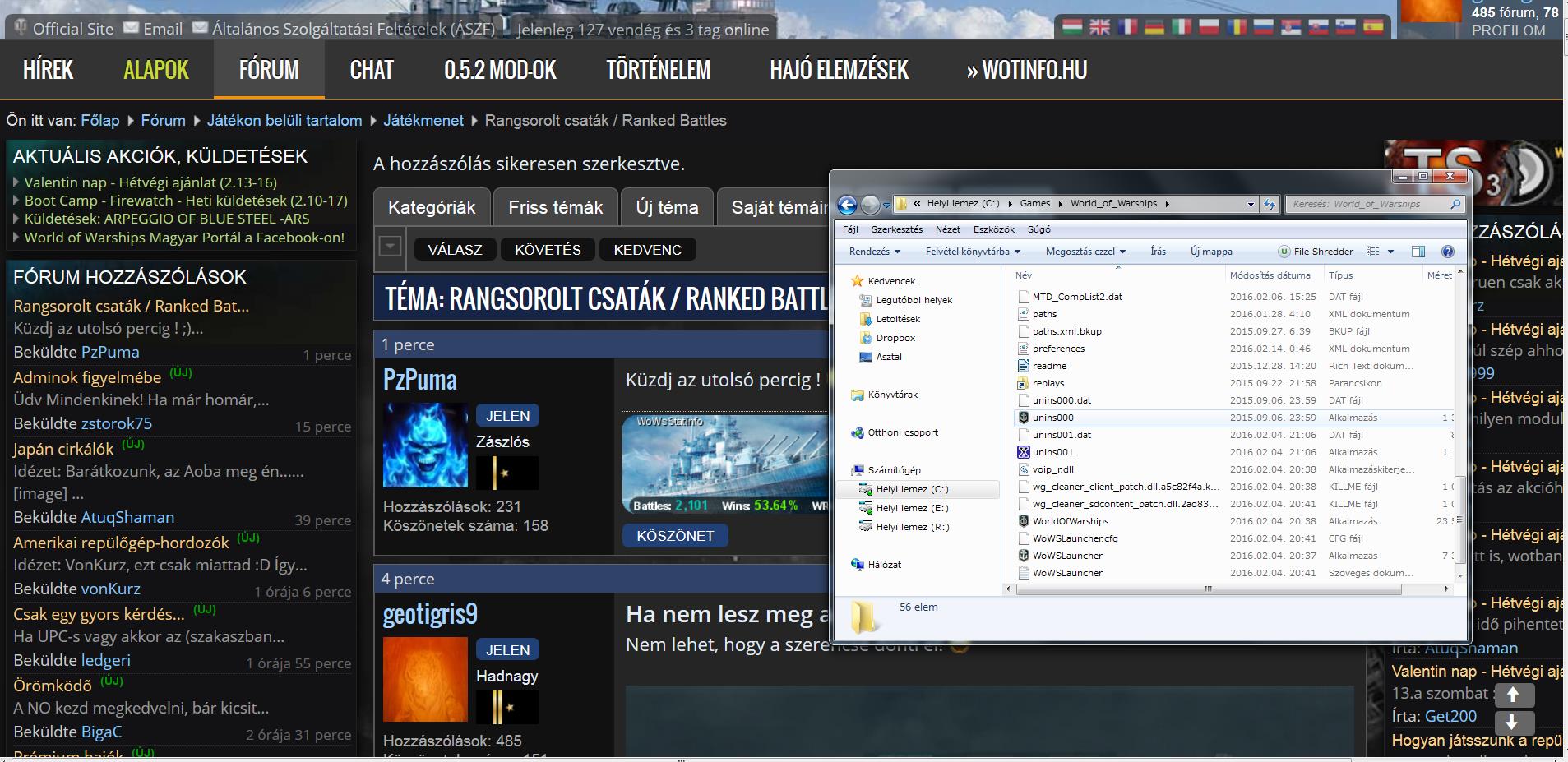Open the CHAT navigation item
Screen dimensions: 1568x762
pos(372,70)
